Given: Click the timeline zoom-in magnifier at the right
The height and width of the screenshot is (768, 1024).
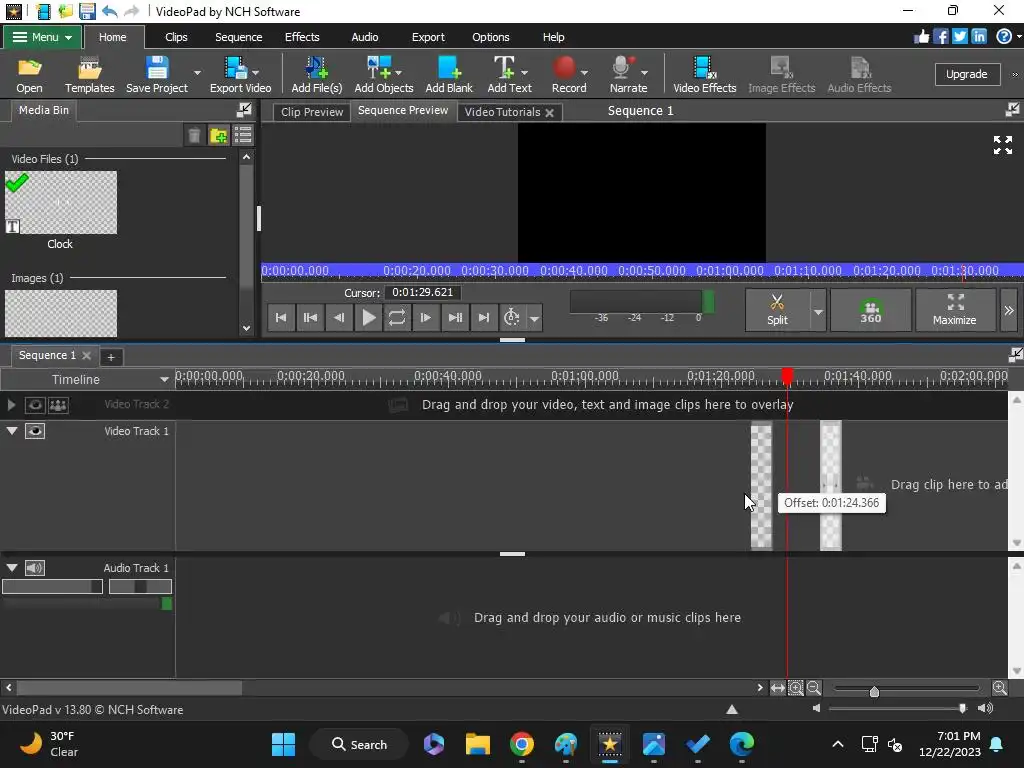Looking at the screenshot, I should (999, 688).
